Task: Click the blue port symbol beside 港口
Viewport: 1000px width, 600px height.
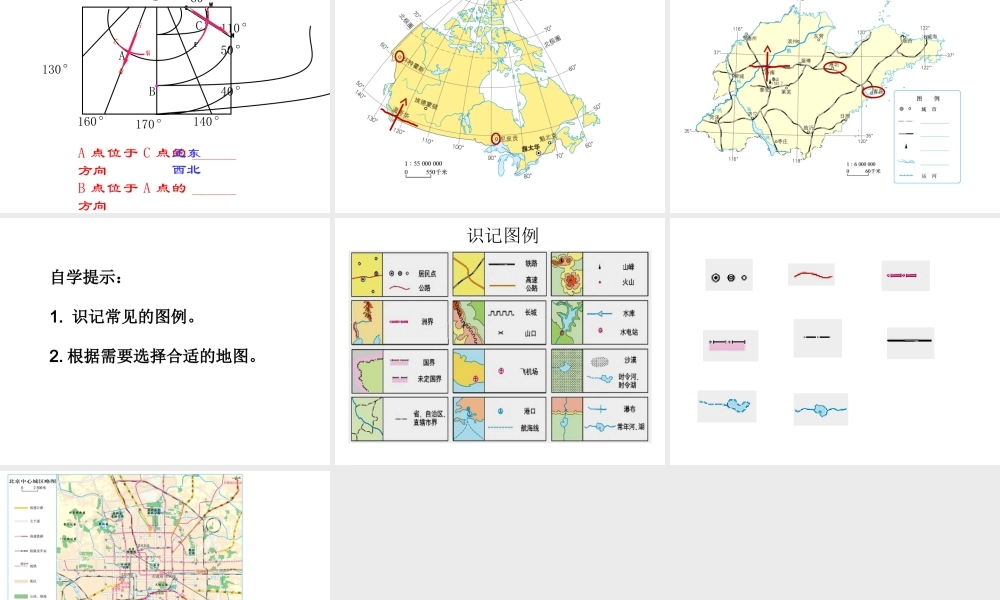Action: point(501,411)
